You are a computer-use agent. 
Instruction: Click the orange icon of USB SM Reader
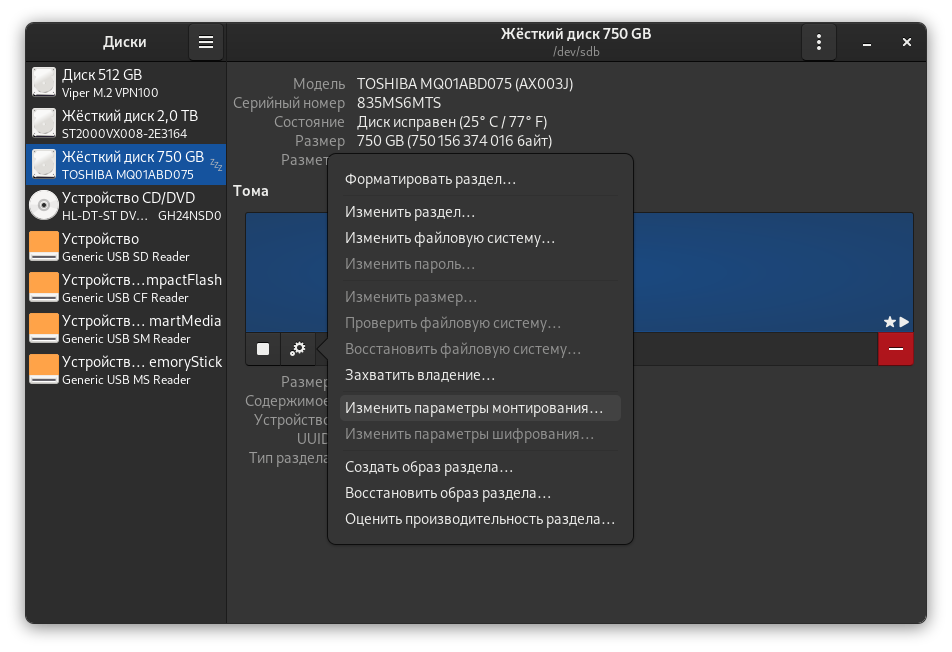(44, 328)
